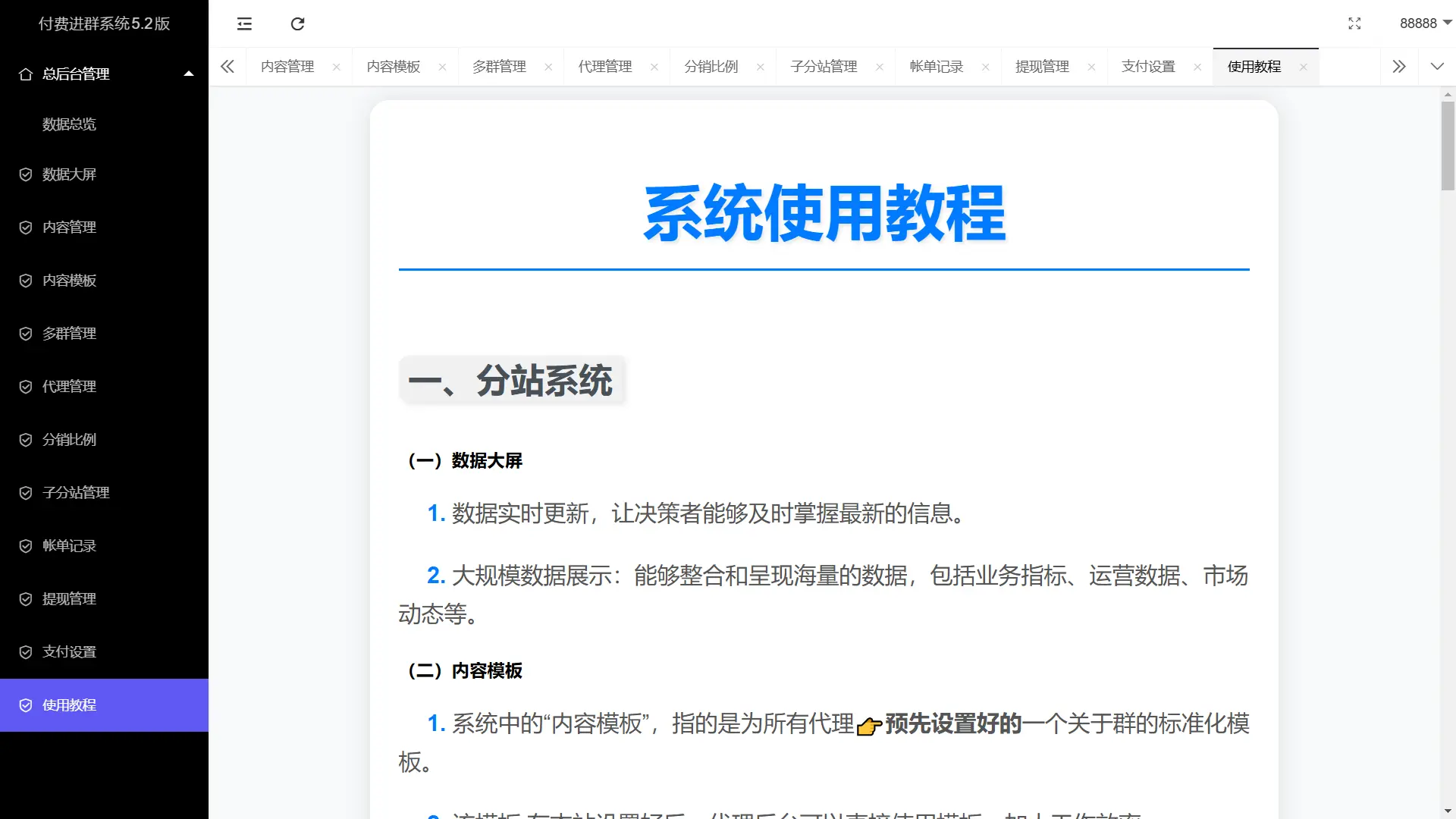The image size is (1456, 819).
Task: Collapse the sidebar using the indent icon
Action: click(243, 24)
